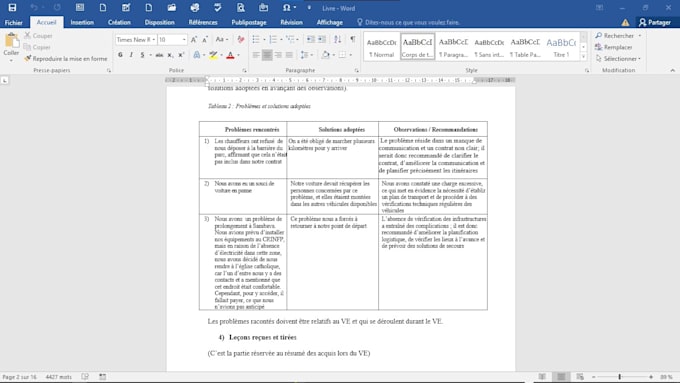This screenshot has width=680, height=383.
Task: Expand the Rechercher dropdown arrow
Action: (640, 36)
